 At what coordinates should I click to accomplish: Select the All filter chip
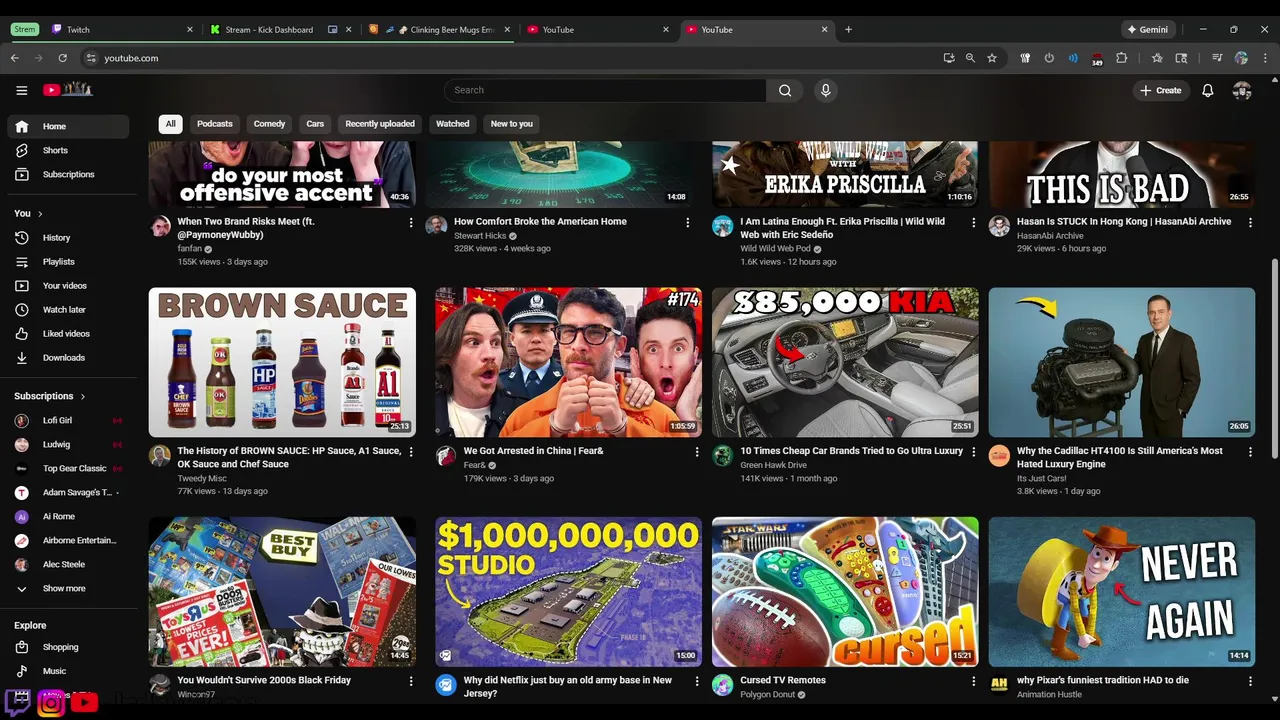[170, 124]
